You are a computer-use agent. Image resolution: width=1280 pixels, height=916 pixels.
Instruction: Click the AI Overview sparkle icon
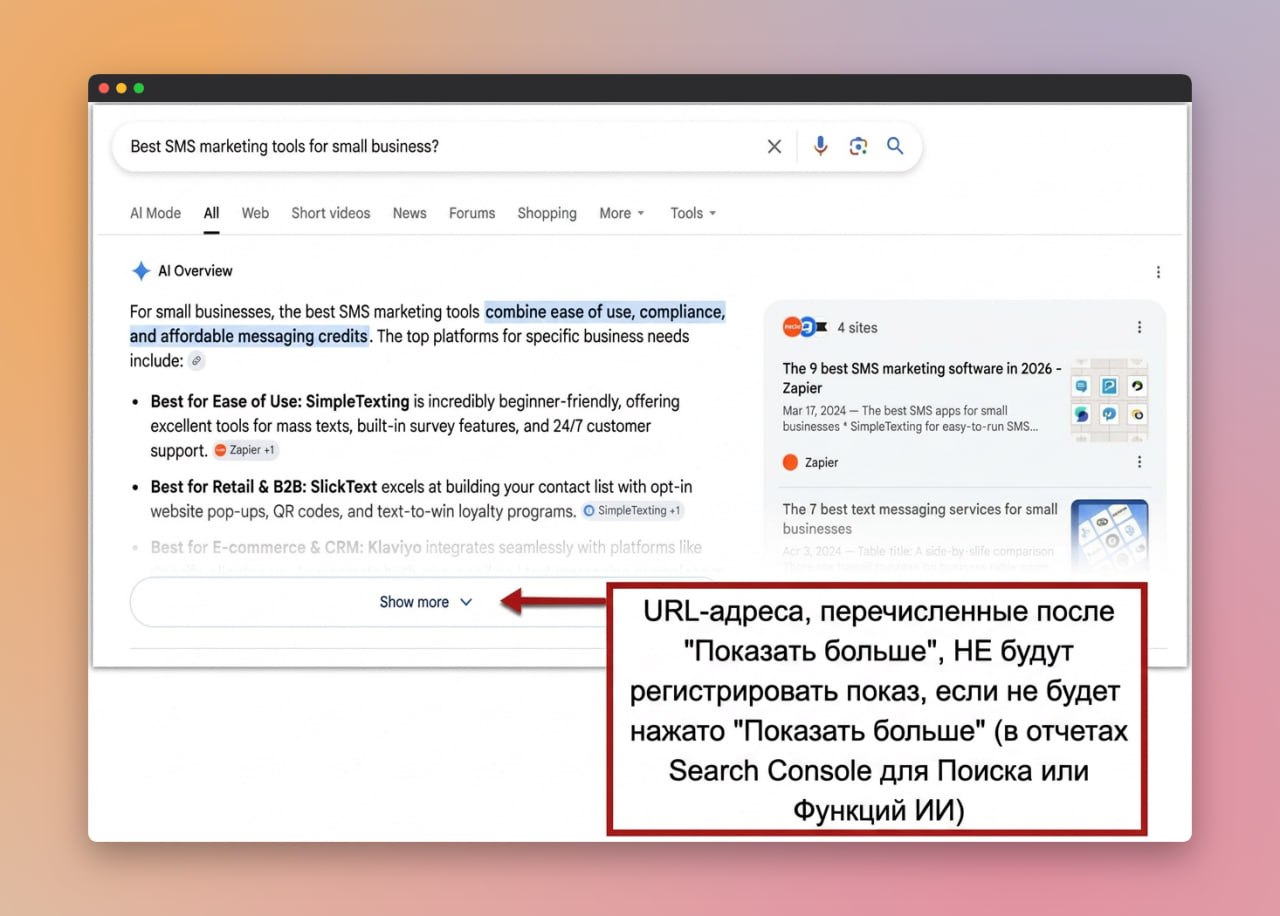[x=140, y=271]
